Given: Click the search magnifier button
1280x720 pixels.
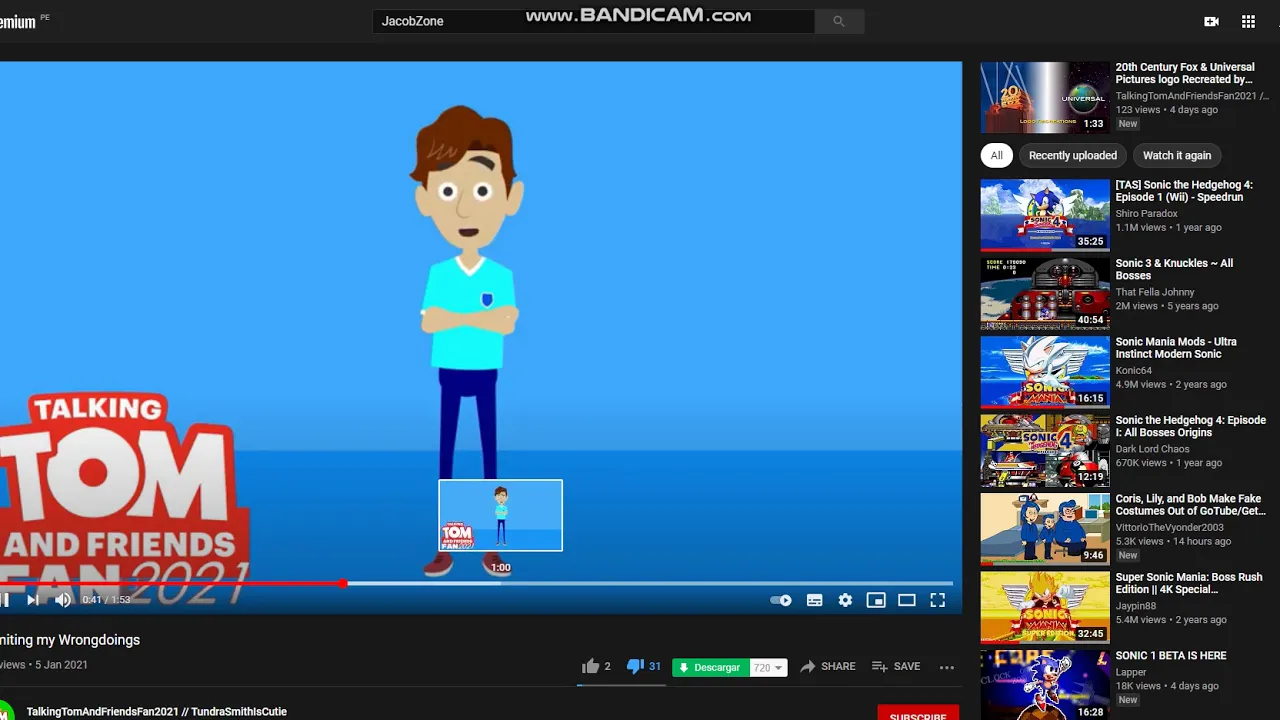Looking at the screenshot, I should (x=839, y=21).
